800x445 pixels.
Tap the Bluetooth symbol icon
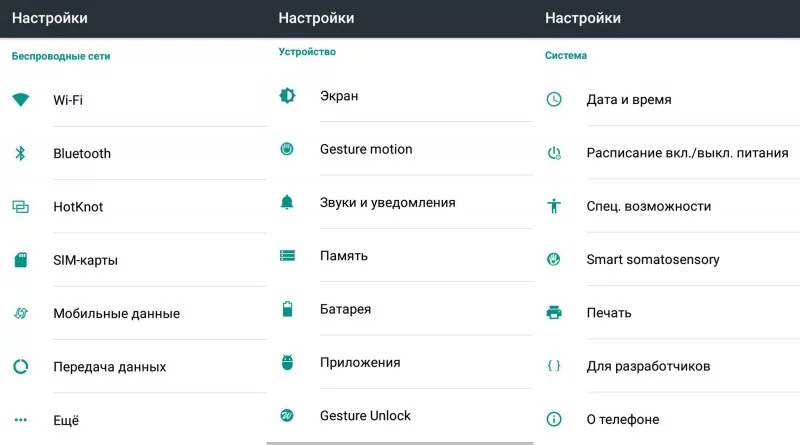click(20, 153)
